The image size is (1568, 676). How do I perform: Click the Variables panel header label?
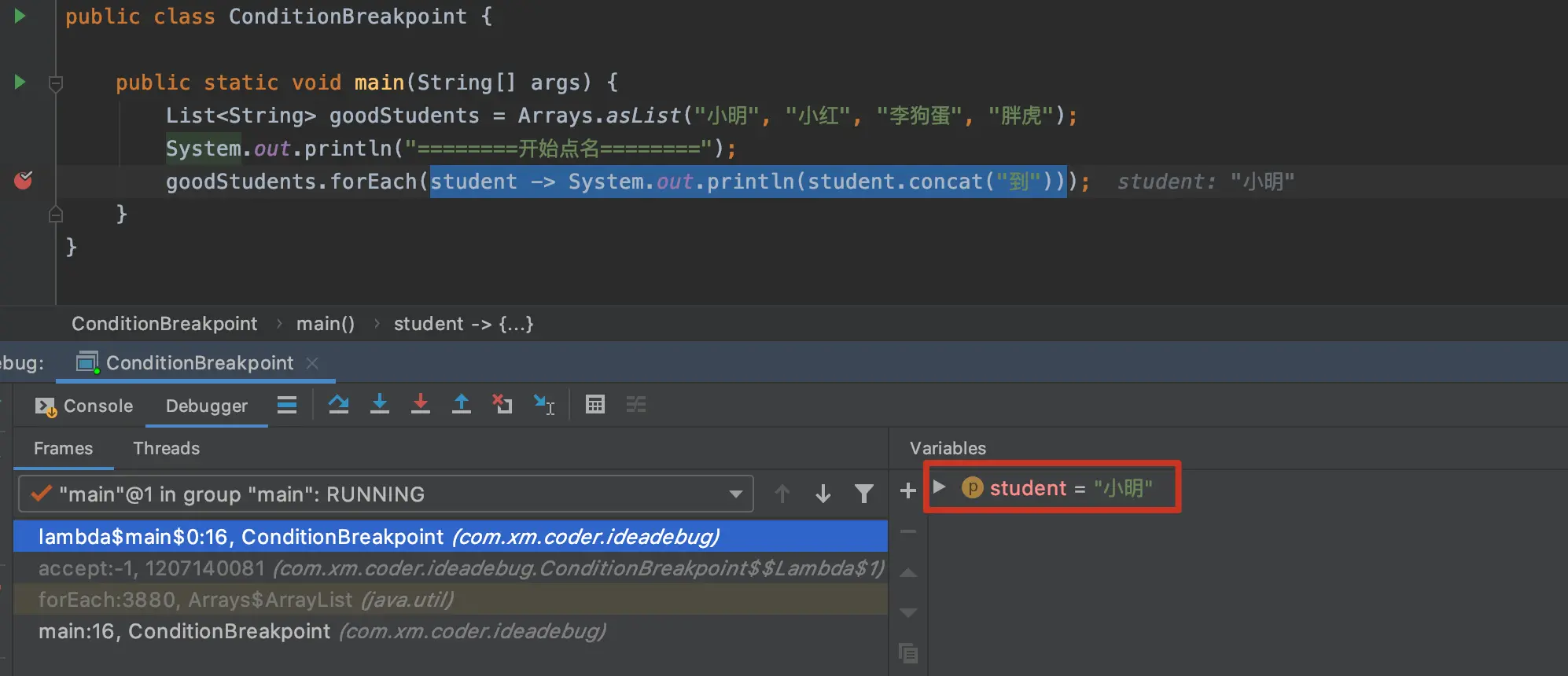point(948,448)
